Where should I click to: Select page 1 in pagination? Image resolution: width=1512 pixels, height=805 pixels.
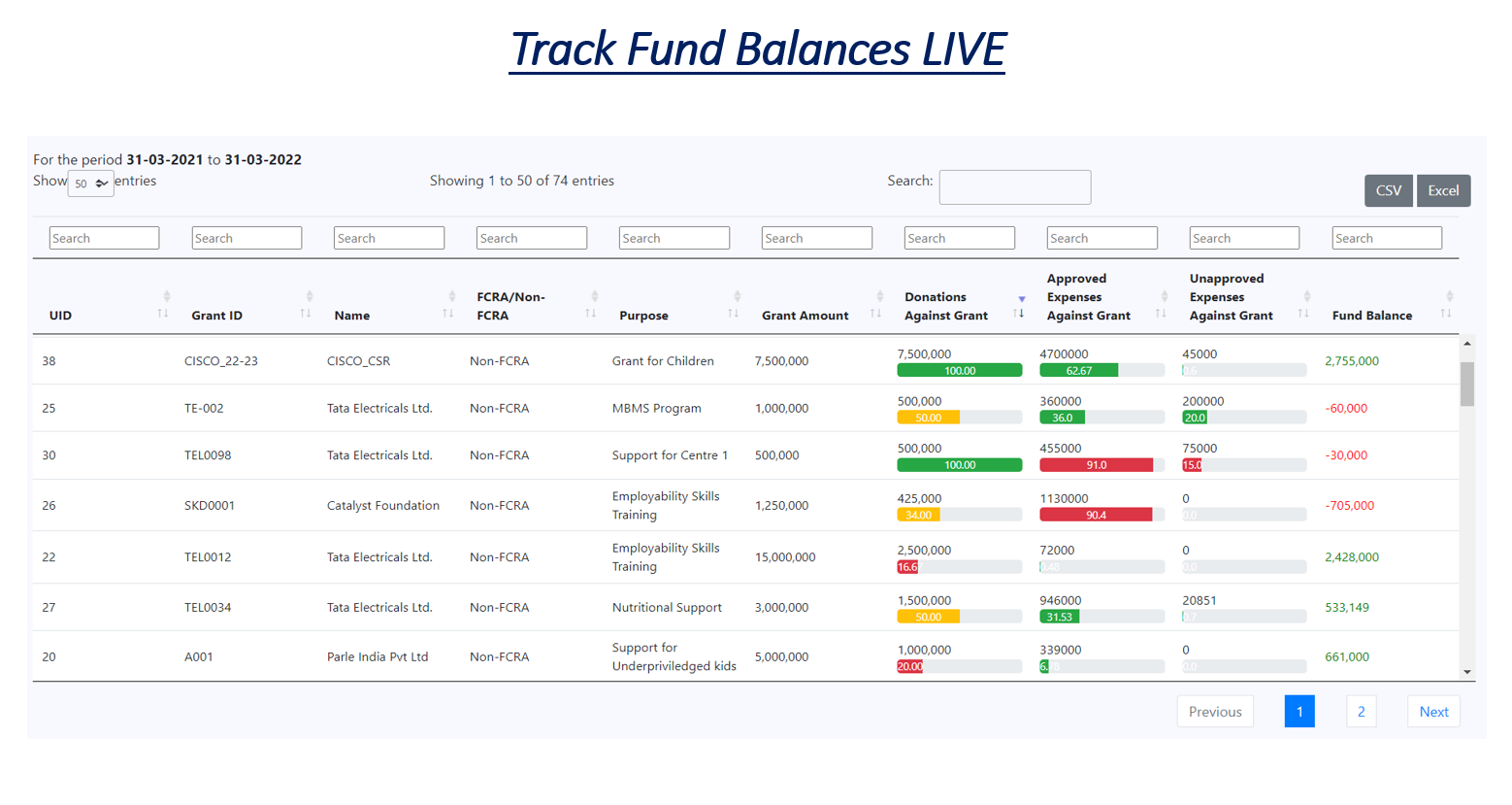(x=1299, y=712)
